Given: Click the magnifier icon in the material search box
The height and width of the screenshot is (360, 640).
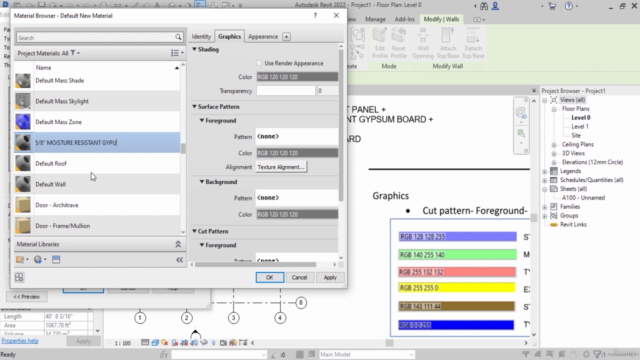Looking at the screenshot, I should [178, 38].
